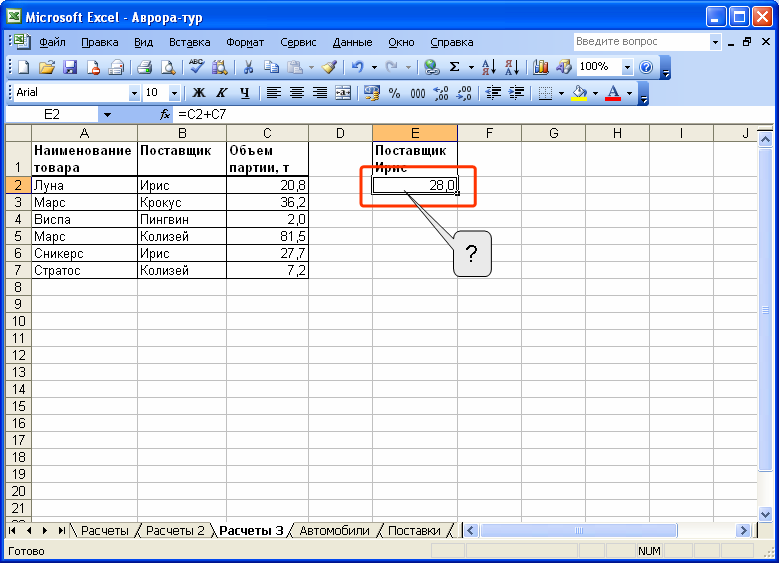The image size is (779, 563).
Task: Apply thousands separator 000 format
Action: coord(418,93)
